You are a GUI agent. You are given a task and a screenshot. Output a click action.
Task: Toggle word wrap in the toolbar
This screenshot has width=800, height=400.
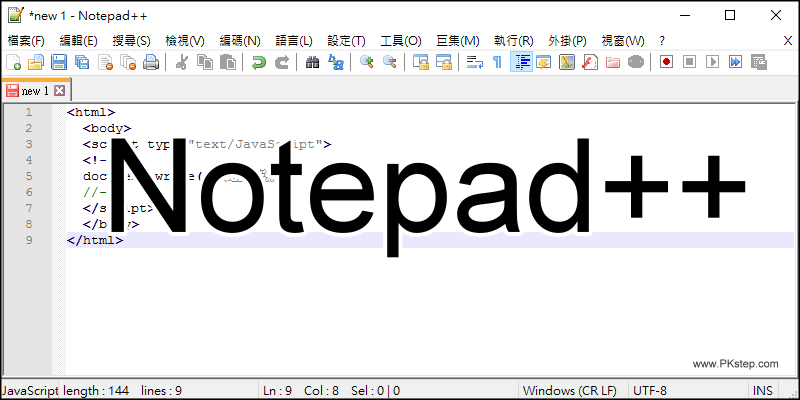point(474,62)
